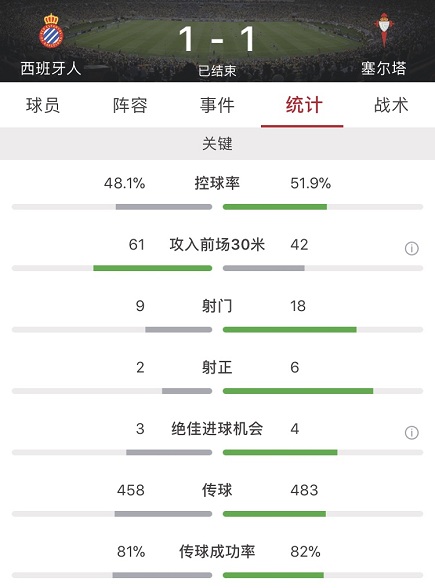Tap the 已结束 match status text
The height and width of the screenshot is (588, 435).
pyautogui.click(x=217, y=70)
